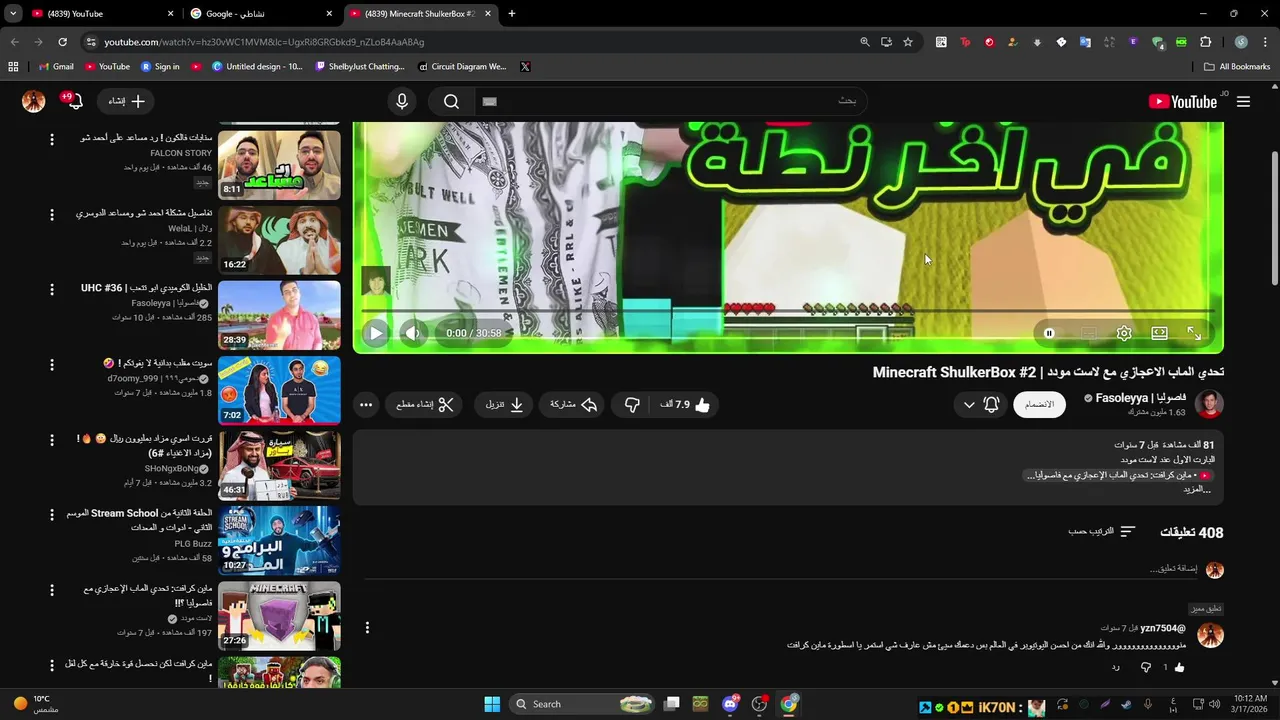Bookmark this page with star icon

(908, 42)
